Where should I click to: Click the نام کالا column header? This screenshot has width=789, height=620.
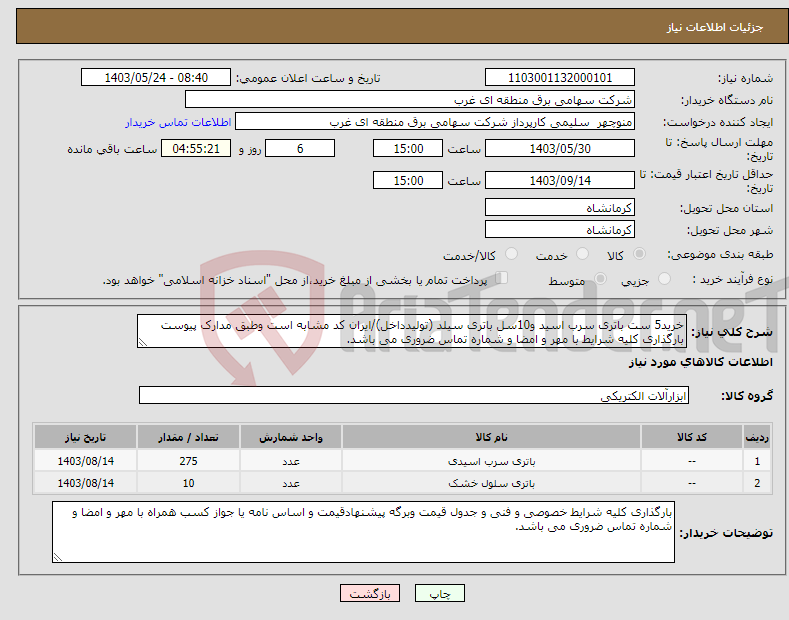pyautogui.click(x=491, y=437)
